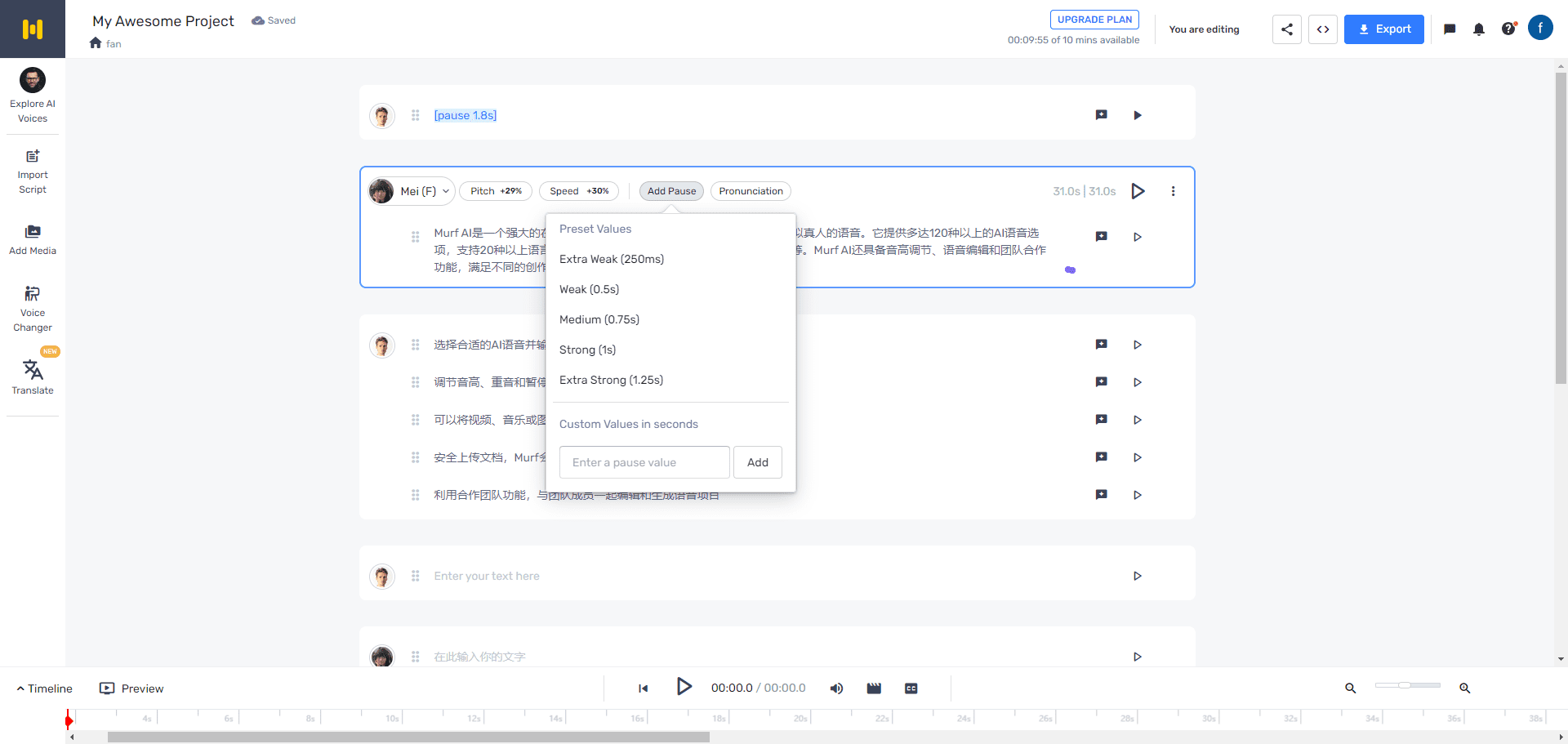The height and width of the screenshot is (744, 1568).
Task: Open Pronunciation editor
Action: click(751, 191)
